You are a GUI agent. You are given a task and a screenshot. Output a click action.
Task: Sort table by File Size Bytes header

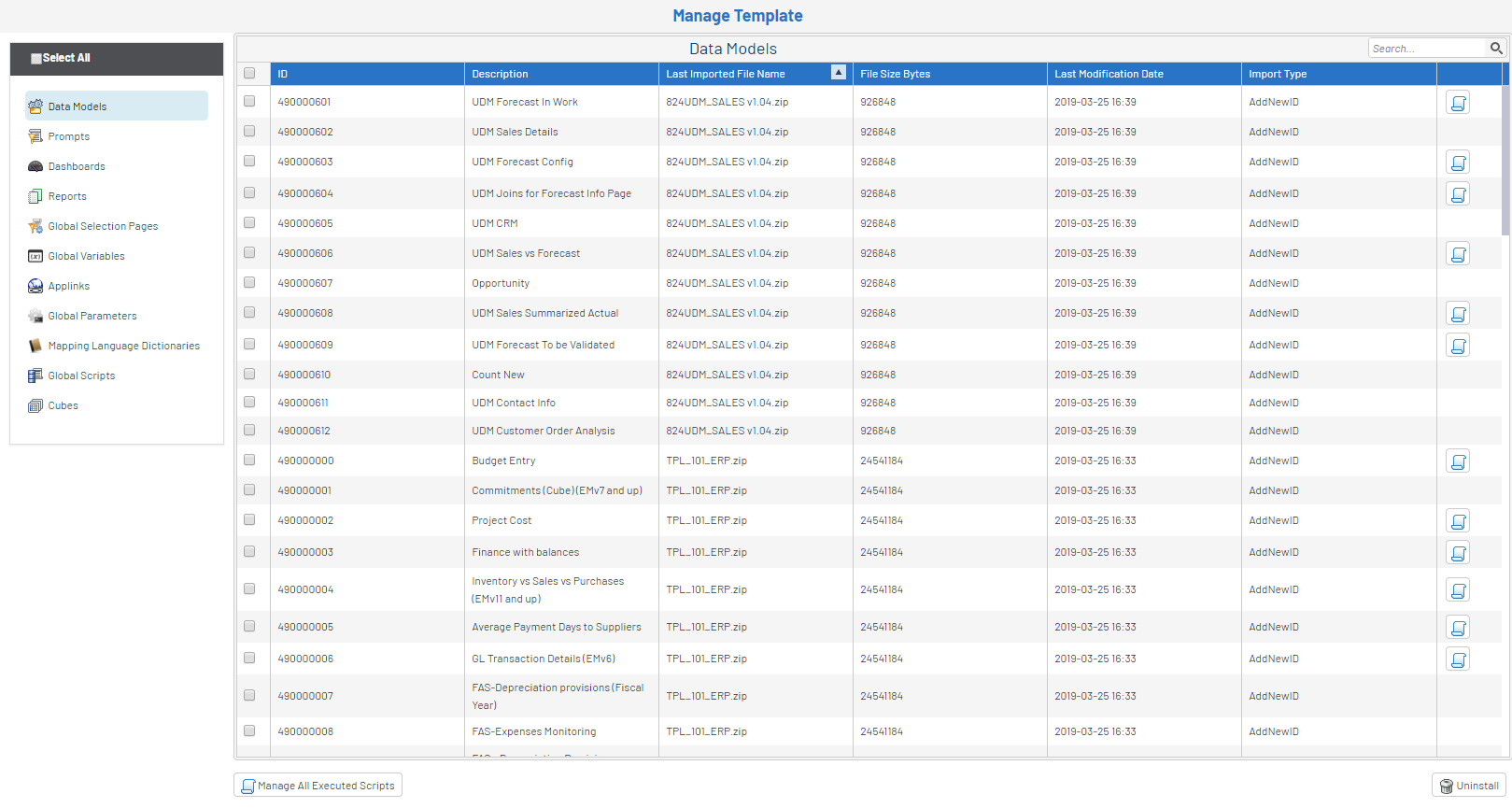pyautogui.click(x=895, y=74)
